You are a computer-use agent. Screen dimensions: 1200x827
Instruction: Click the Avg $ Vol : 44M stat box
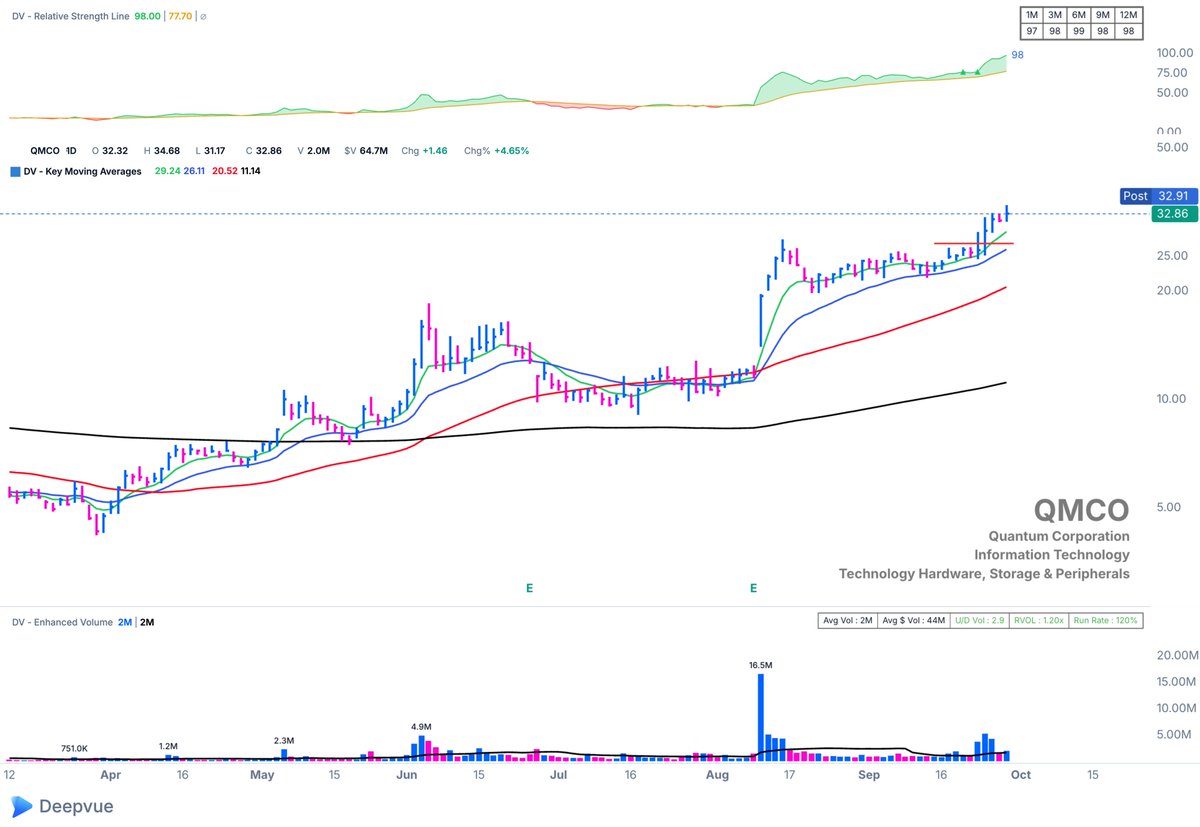click(x=912, y=620)
